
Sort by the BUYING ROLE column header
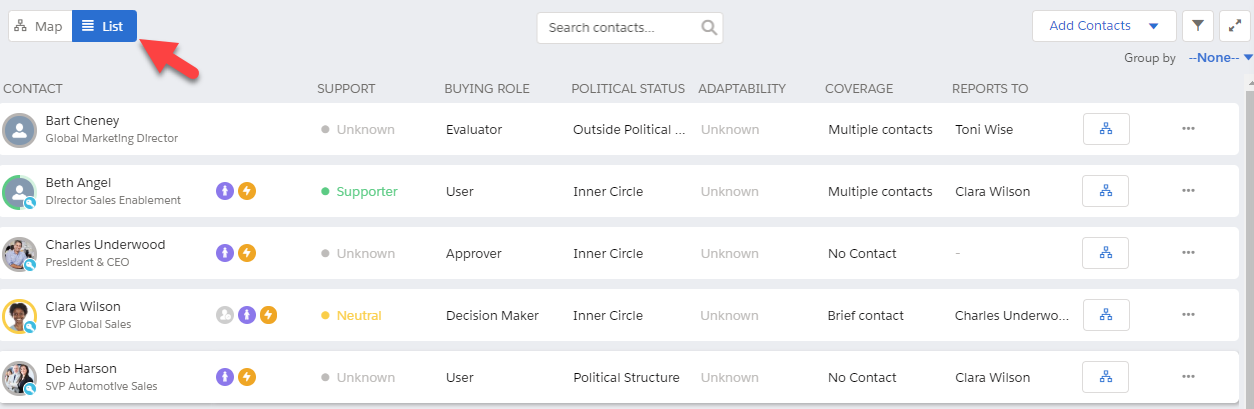tap(487, 89)
